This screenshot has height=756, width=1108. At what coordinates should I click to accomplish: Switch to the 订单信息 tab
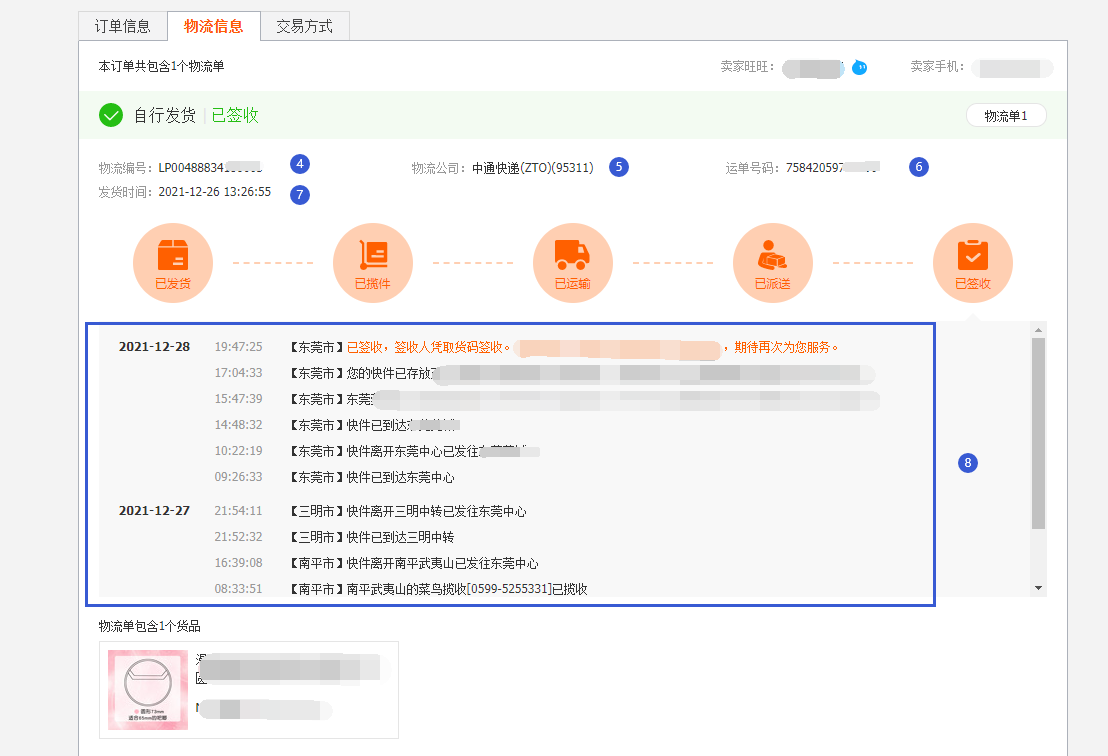click(123, 27)
